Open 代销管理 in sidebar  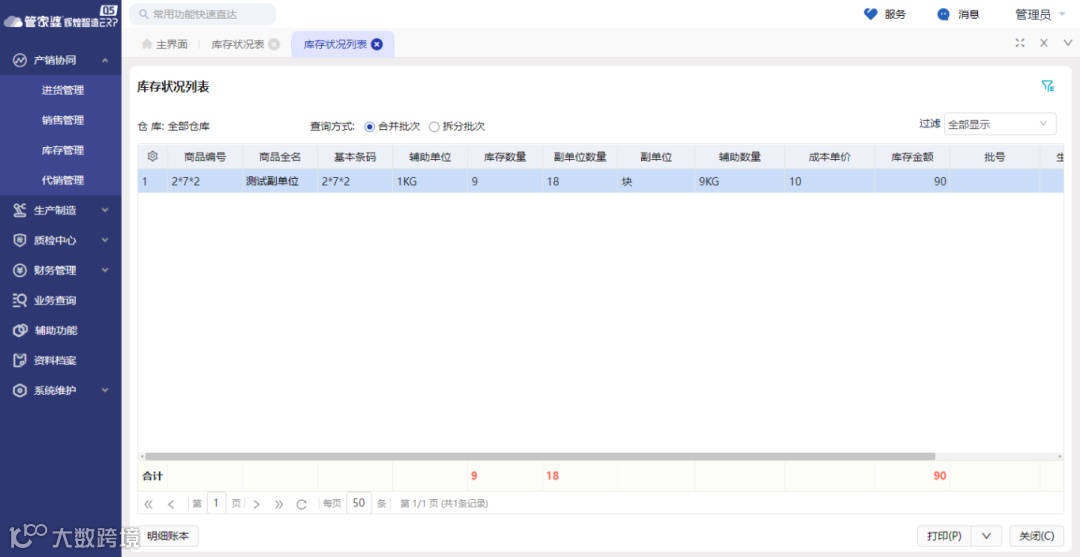pos(63,180)
